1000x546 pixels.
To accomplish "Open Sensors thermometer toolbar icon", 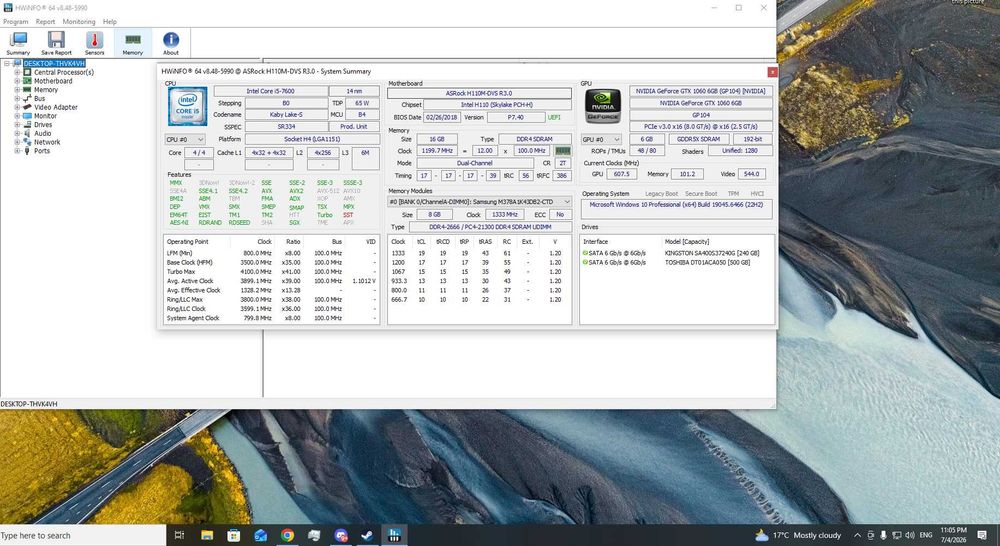I will (x=94, y=43).
